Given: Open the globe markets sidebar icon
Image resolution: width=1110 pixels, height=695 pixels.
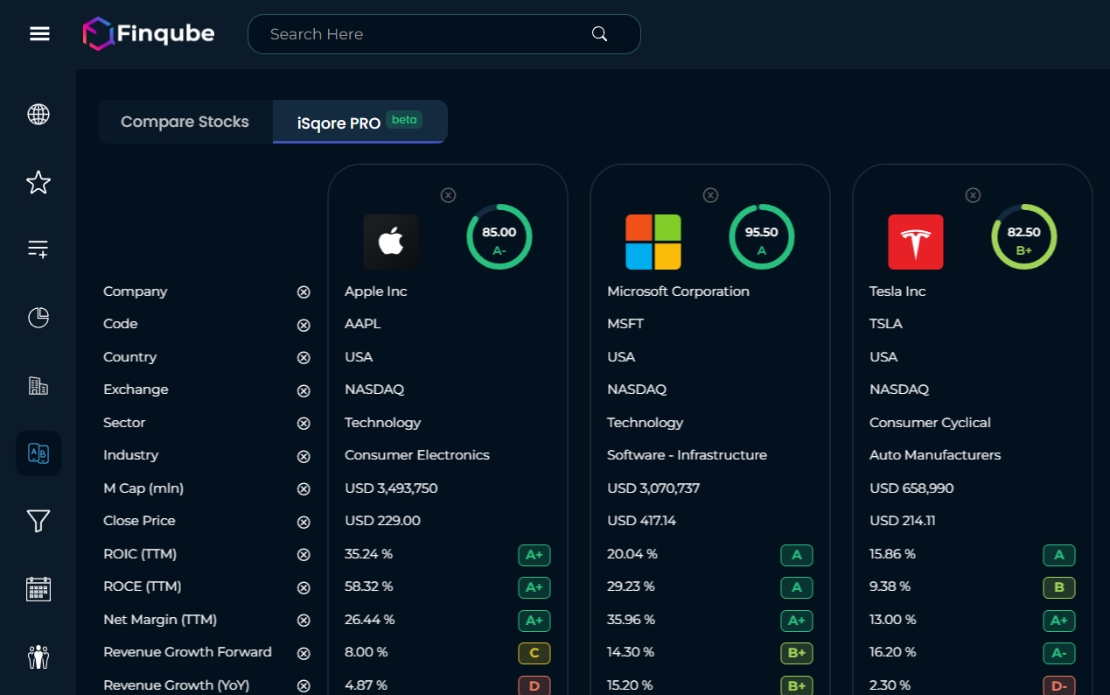Looking at the screenshot, I should [x=38, y=114].
